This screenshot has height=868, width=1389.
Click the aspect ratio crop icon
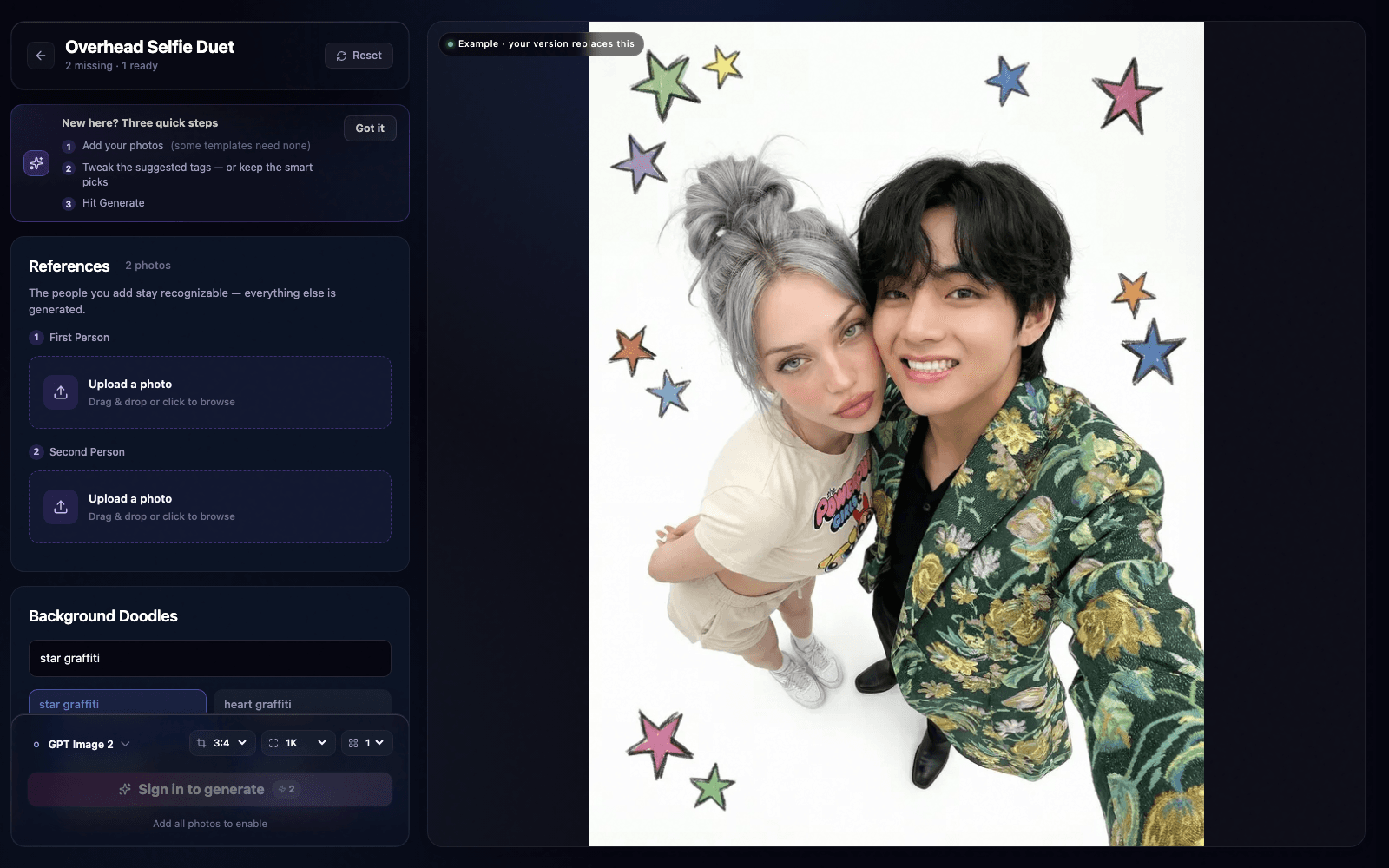point(201,743)
